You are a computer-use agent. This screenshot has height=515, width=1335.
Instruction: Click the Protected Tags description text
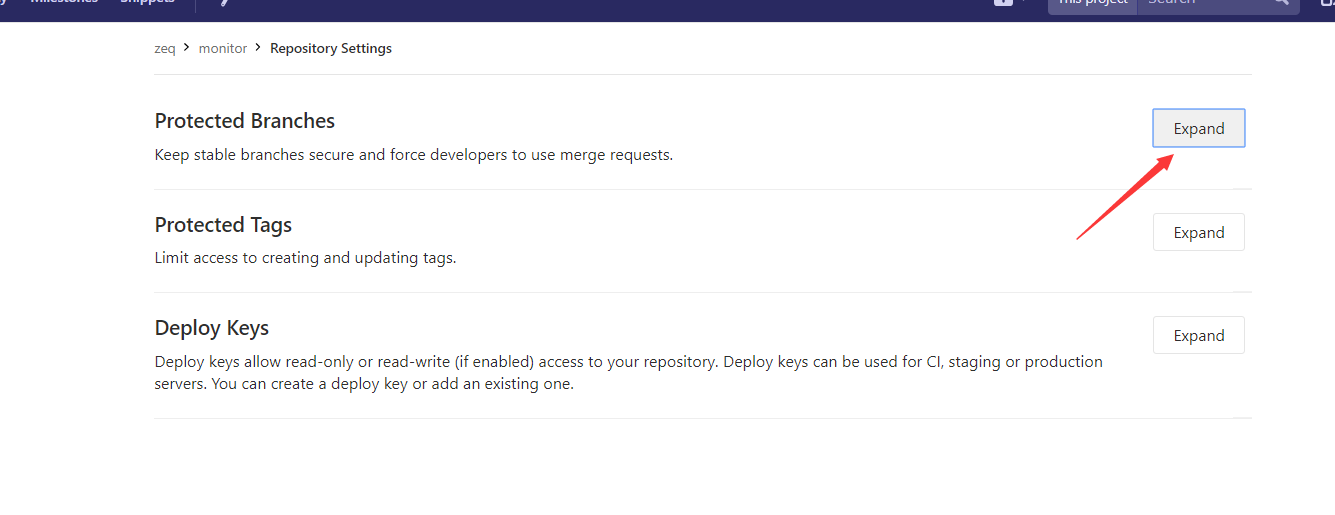(305, 258)
